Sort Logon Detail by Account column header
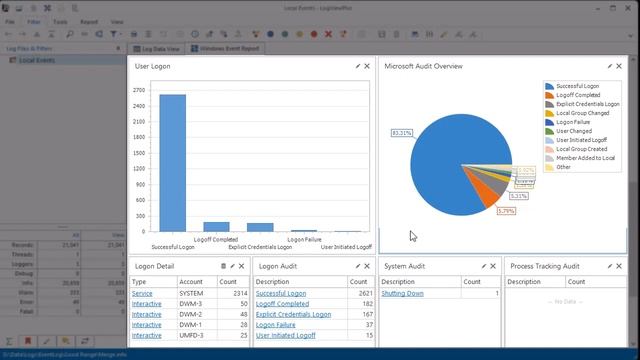Viewport: 640px width, 360px height. coord(197,282)
